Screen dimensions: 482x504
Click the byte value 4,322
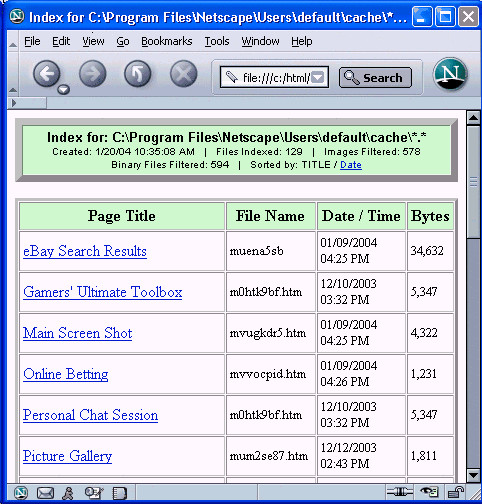click(x=424, y=333)
